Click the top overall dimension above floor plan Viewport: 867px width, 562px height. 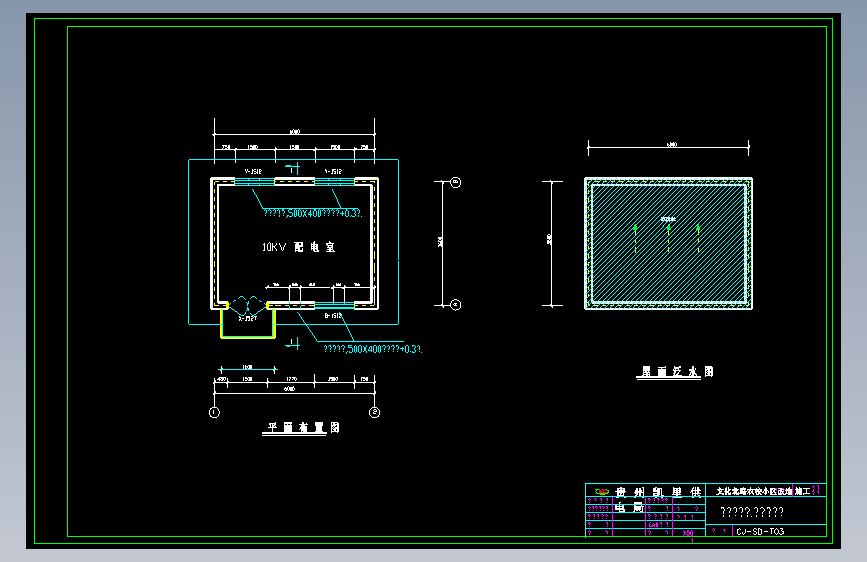pos(295,132)
